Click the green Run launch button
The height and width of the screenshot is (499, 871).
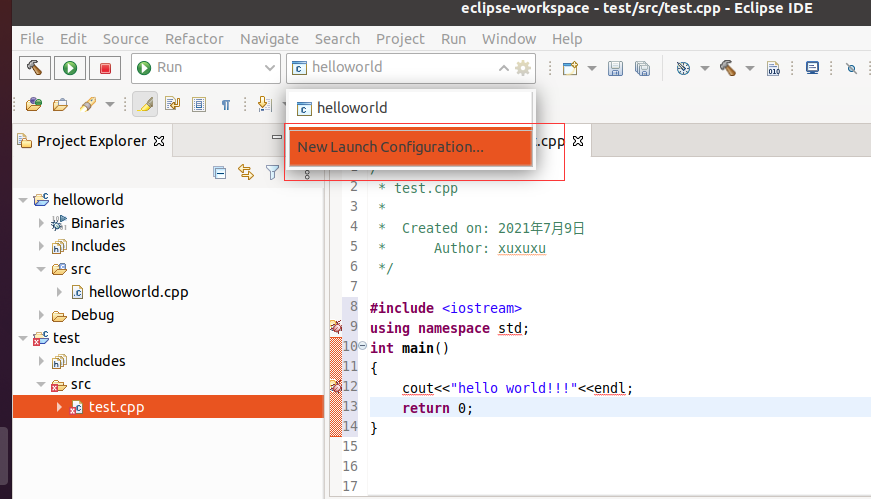(x=70, y=68)
